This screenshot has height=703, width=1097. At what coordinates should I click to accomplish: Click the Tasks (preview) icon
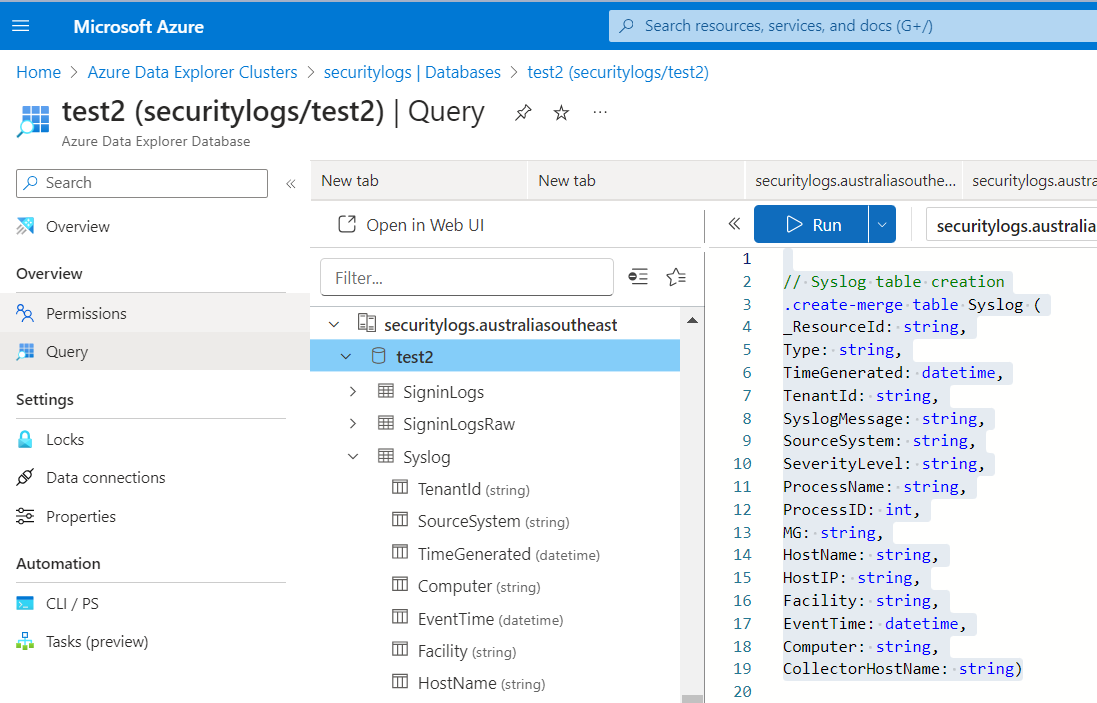(25, 641)
